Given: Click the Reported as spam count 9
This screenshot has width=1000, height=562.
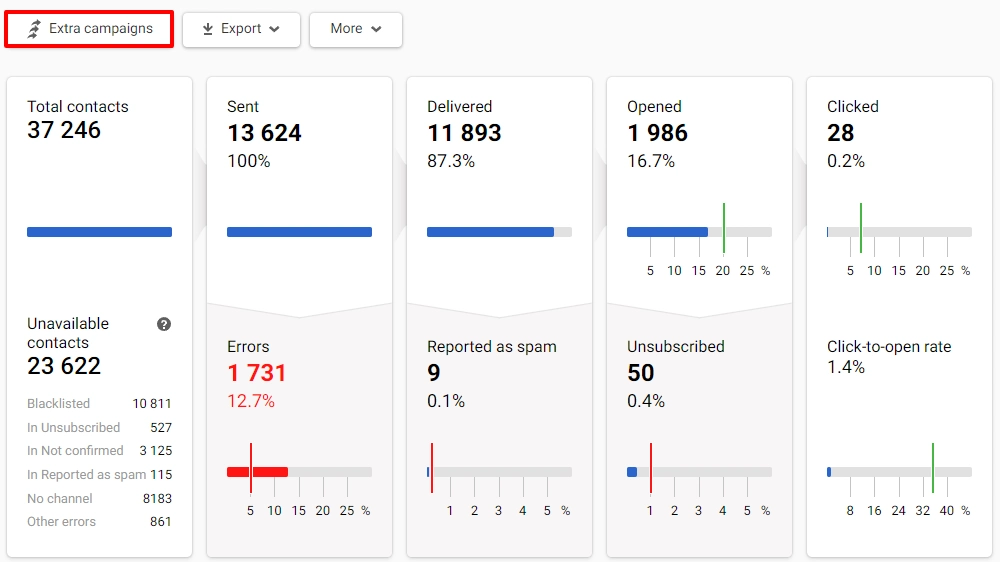Looking at the screenshot, I should point(434,373).
